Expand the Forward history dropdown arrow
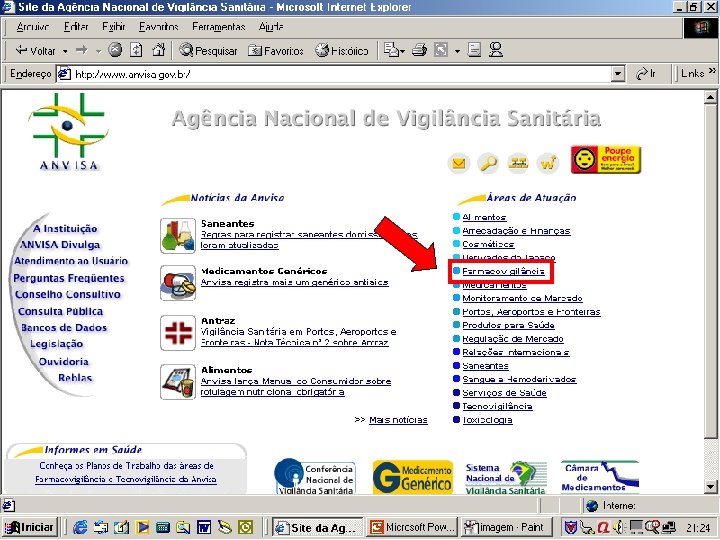This screenshot has width=720, height=540. click(x=98, y=51)
